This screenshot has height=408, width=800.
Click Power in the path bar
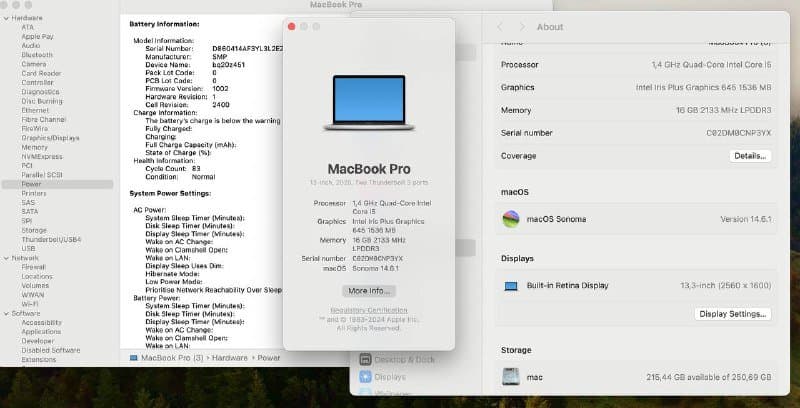[x=268, y=358]
